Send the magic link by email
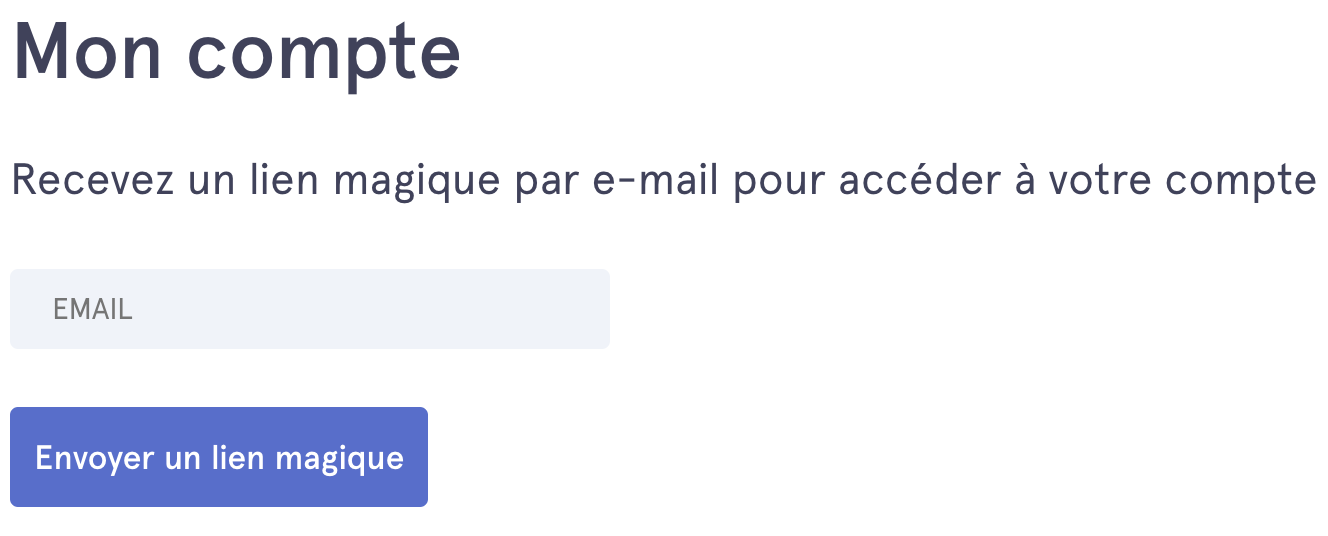1328x536 pixels. pyautogui.click(x=219, y=457)
